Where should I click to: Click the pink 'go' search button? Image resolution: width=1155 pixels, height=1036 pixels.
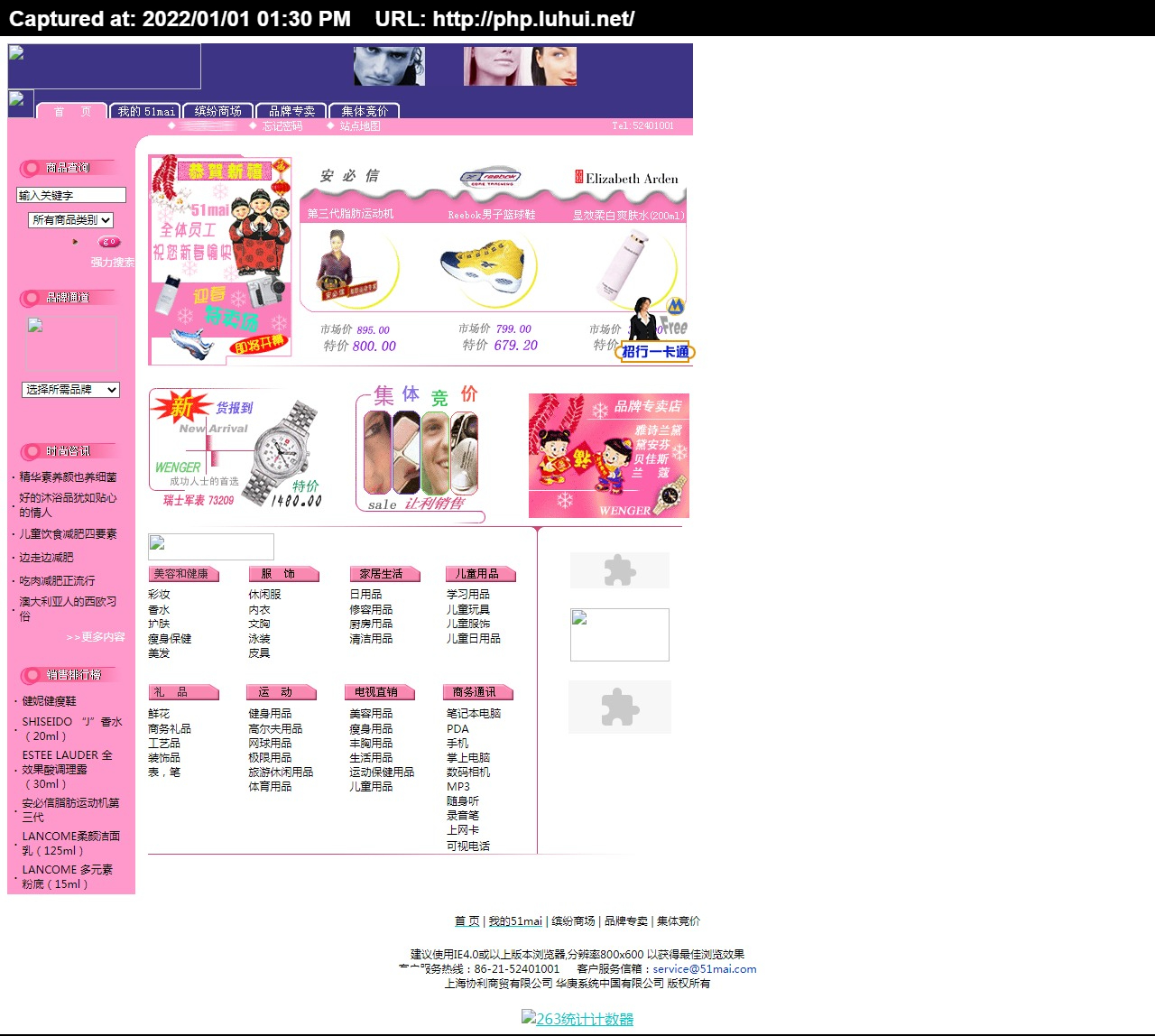click(x=109, y=242)
